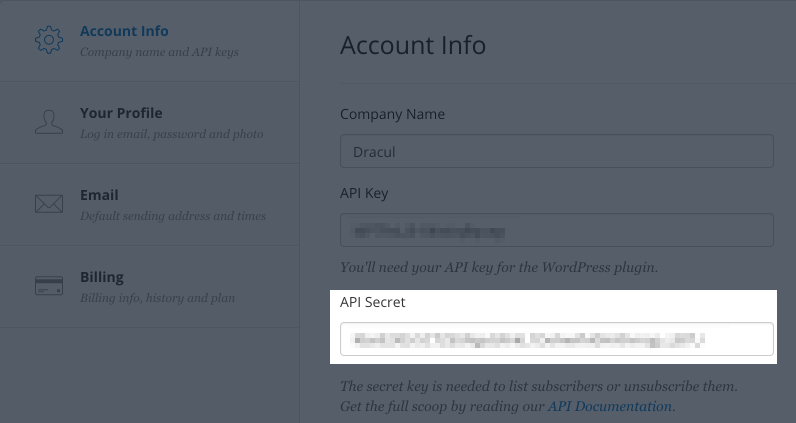
Task: Click inside the API Secret field
Action: tap(557, 339)
